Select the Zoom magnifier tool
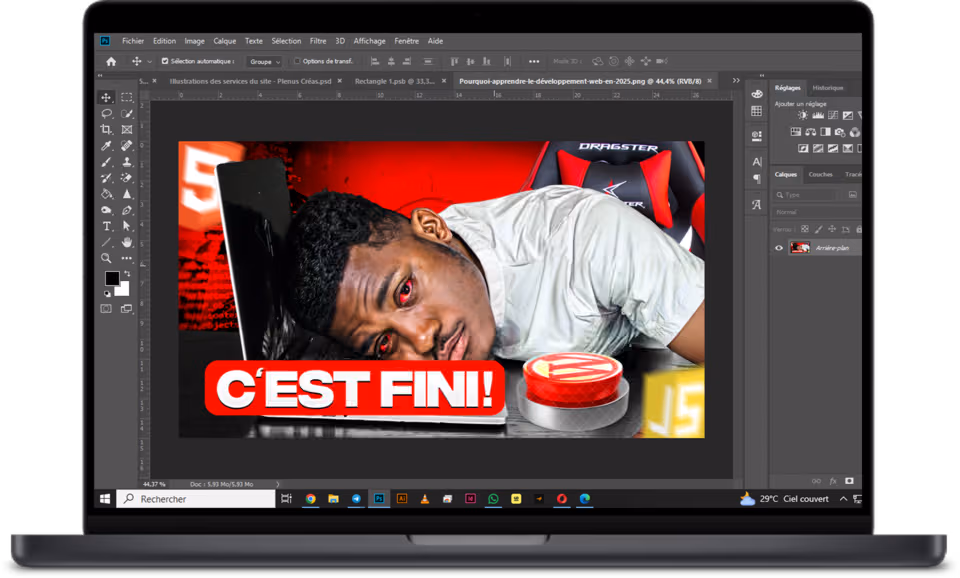This screenshot has height=578, width=960. (106, 258)
